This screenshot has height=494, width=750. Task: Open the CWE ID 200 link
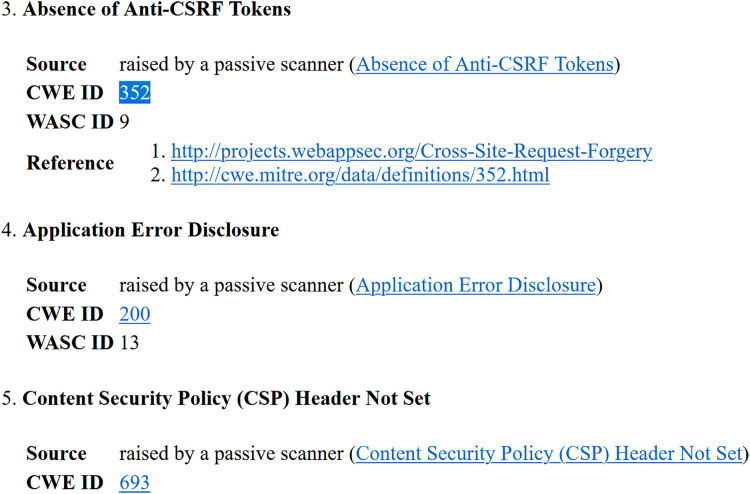tap(135, 315)
